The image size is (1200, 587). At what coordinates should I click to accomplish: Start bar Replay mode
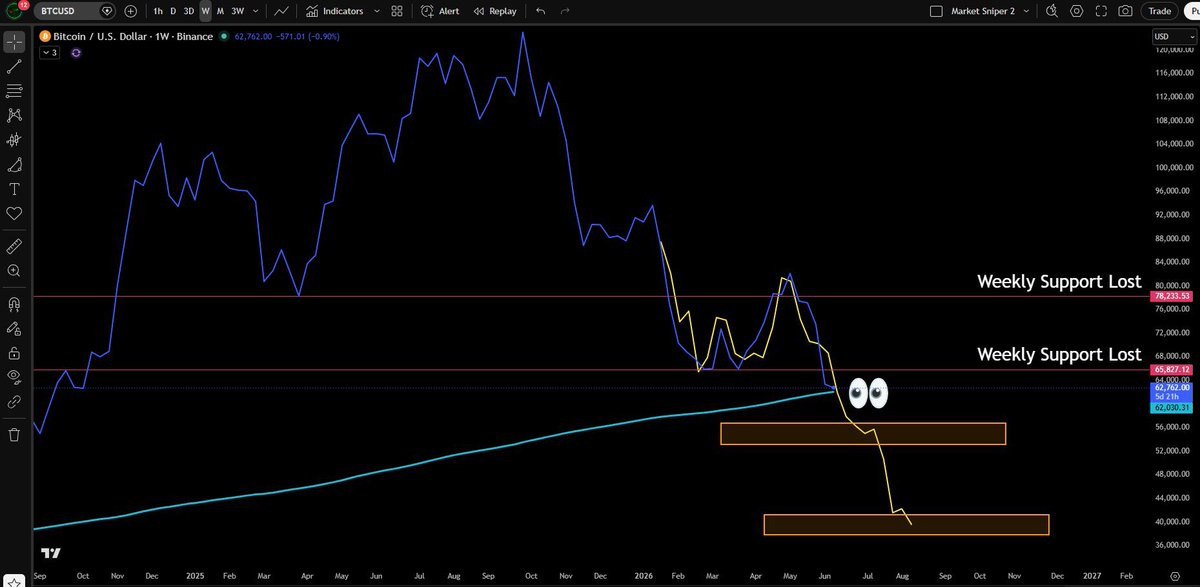point(496,11)
